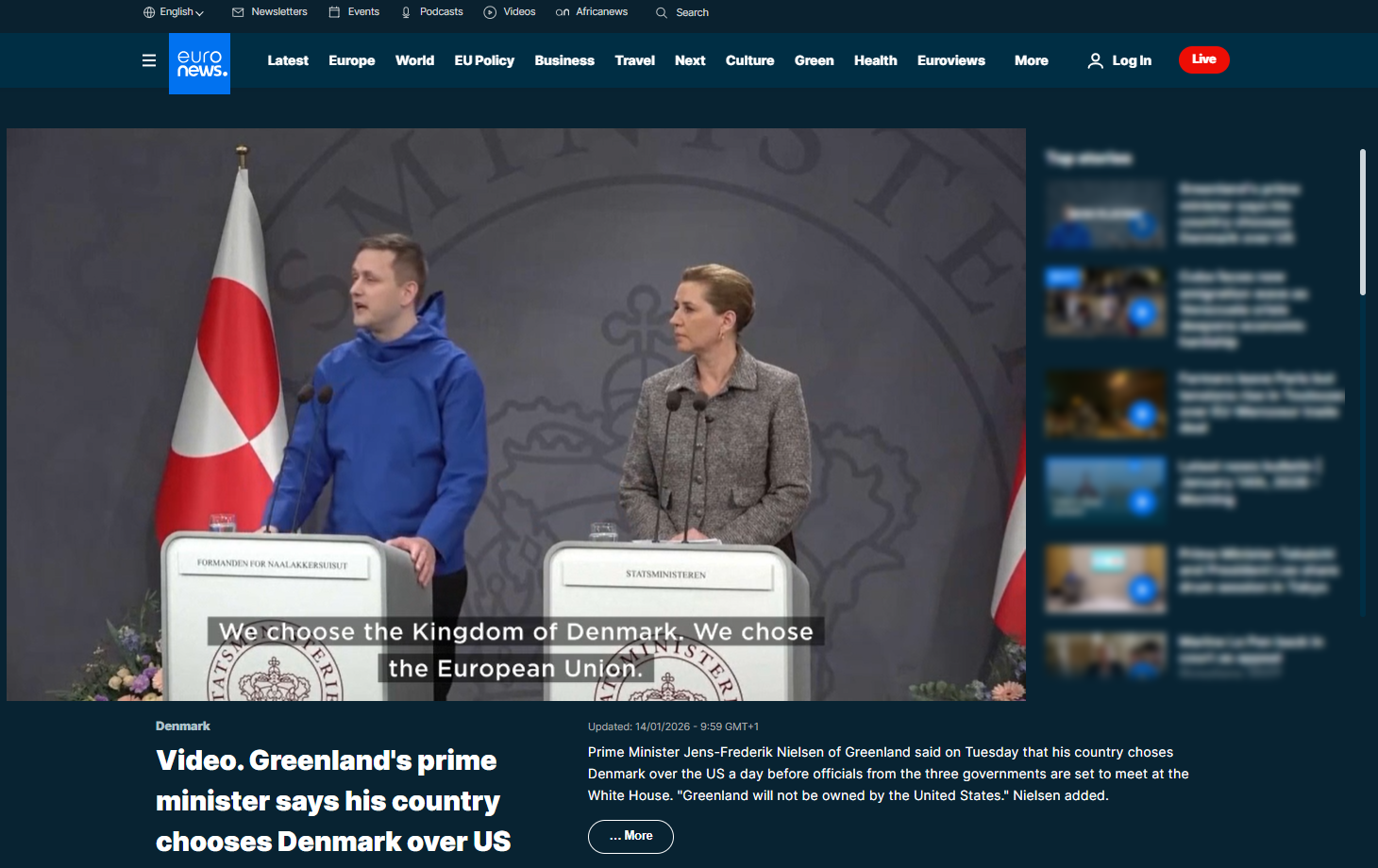Click the top stories sidebar scrollbar

[1362, 223]
